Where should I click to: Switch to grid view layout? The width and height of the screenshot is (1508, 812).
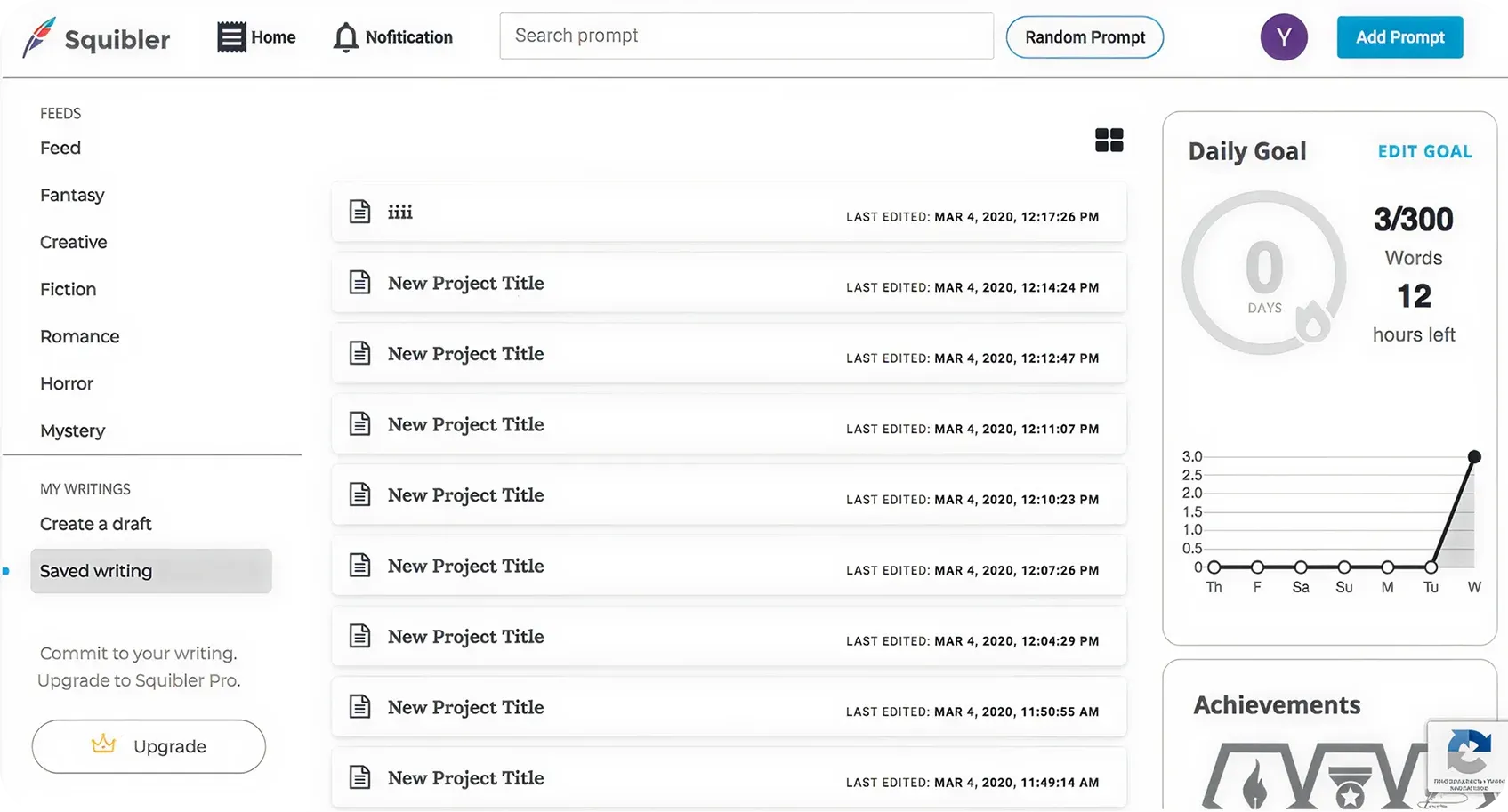tap(1109, 141)
